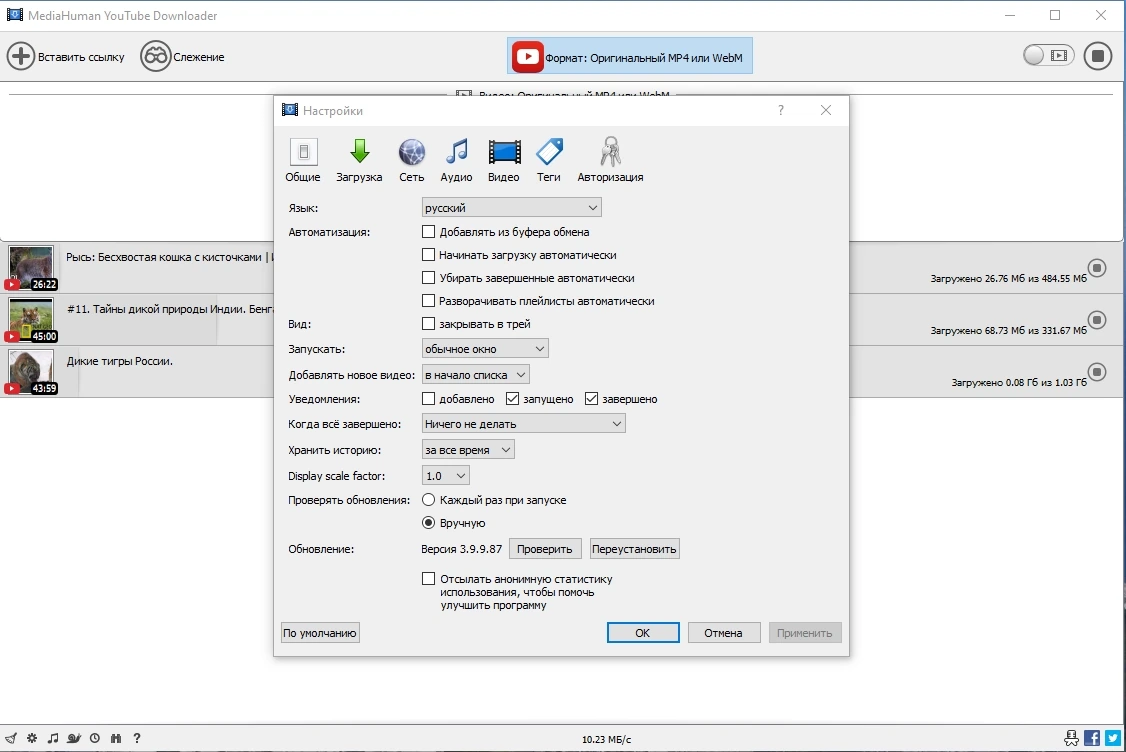Click the Отмена cancel button
Image resolution: width=1126 pixels, height=752 pixels.
pos(723,633)
